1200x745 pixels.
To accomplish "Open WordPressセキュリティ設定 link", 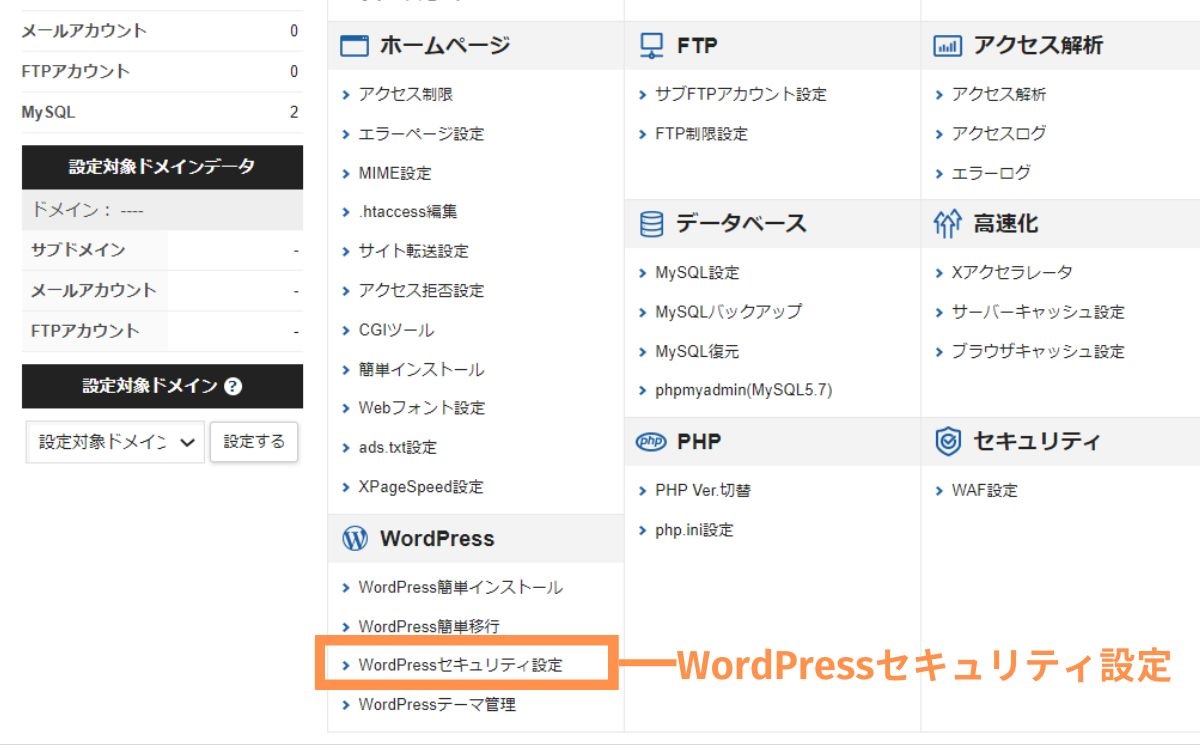I will click(x=460, y=665).
